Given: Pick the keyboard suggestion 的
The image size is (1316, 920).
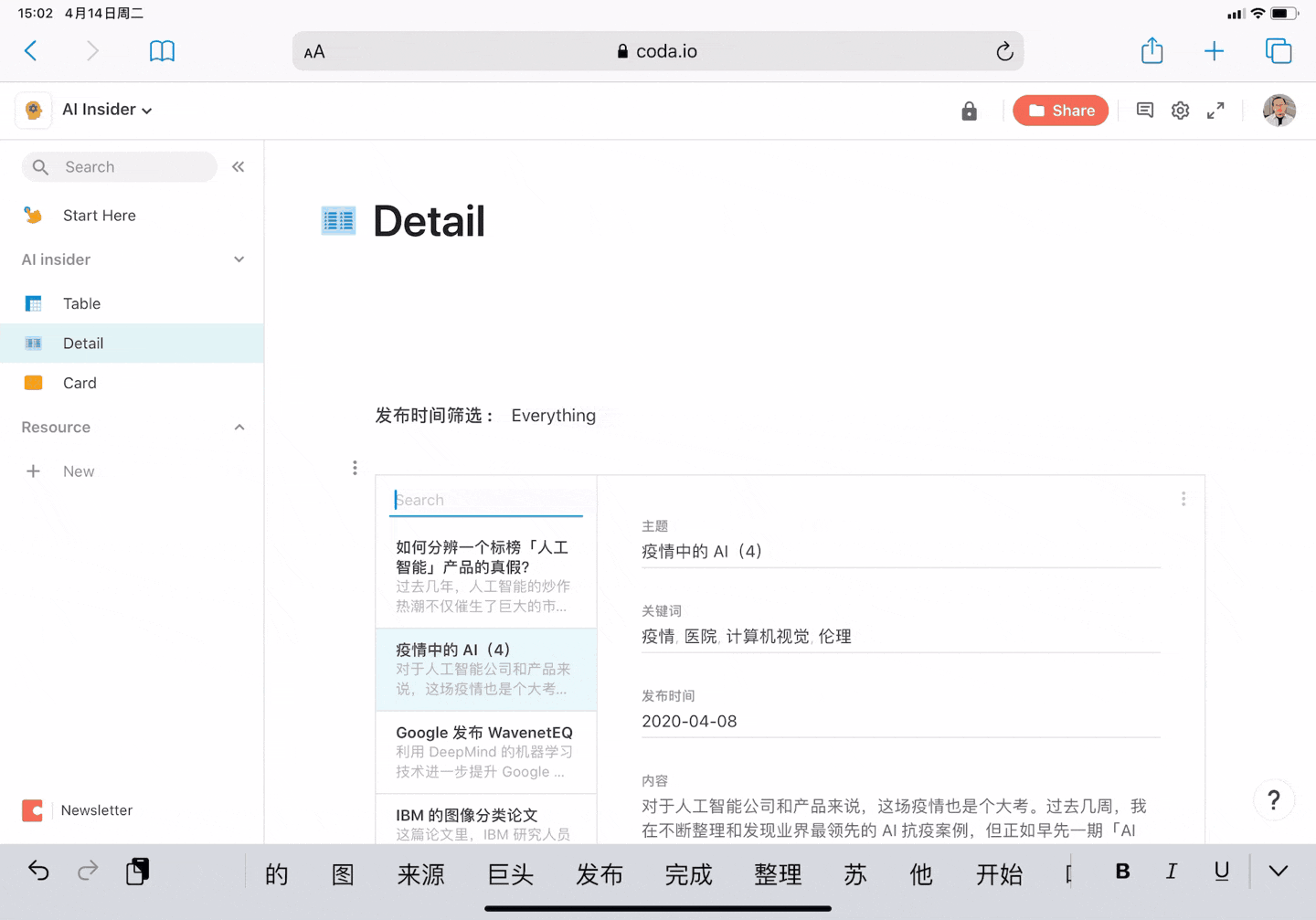Looking at the screenshot, I should pos(277,874).
